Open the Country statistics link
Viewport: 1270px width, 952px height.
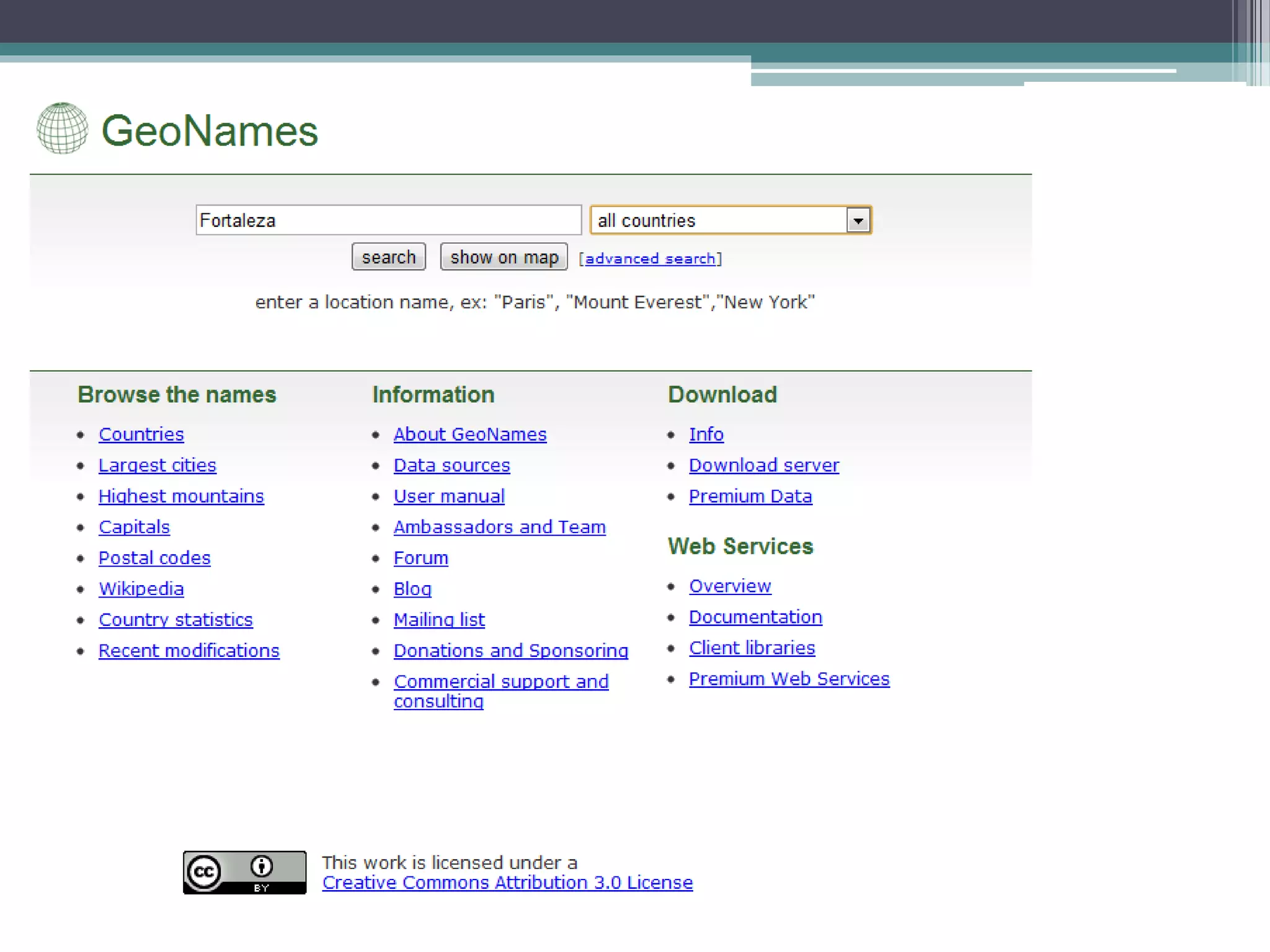point(175,620)
